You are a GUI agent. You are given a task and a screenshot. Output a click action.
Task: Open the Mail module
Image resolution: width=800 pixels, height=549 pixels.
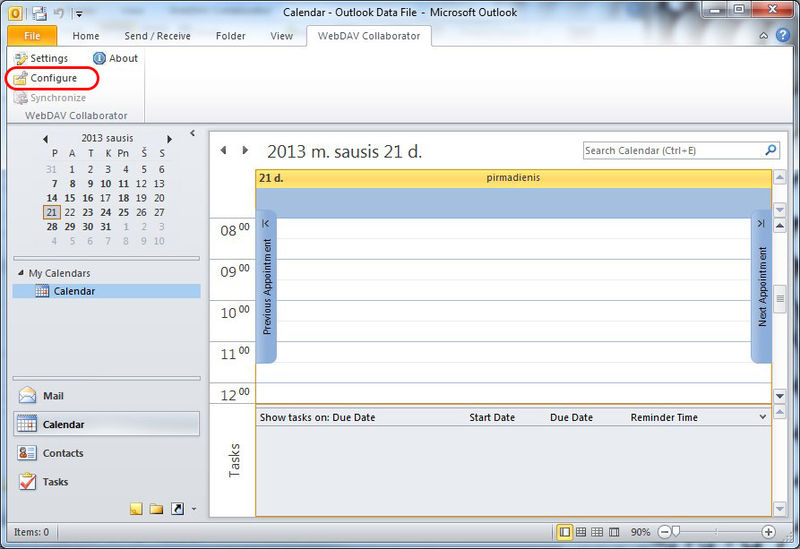click(x=107, y=395)
